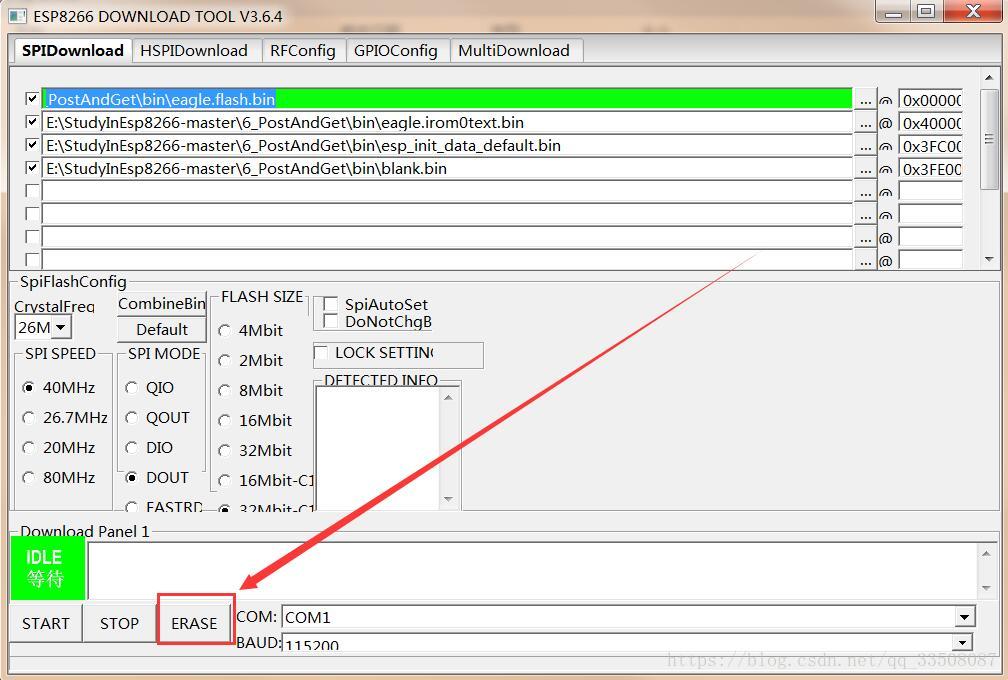1008x680 pixels.
Task: Click the 0x40000 address field
Action: [930, 123]
